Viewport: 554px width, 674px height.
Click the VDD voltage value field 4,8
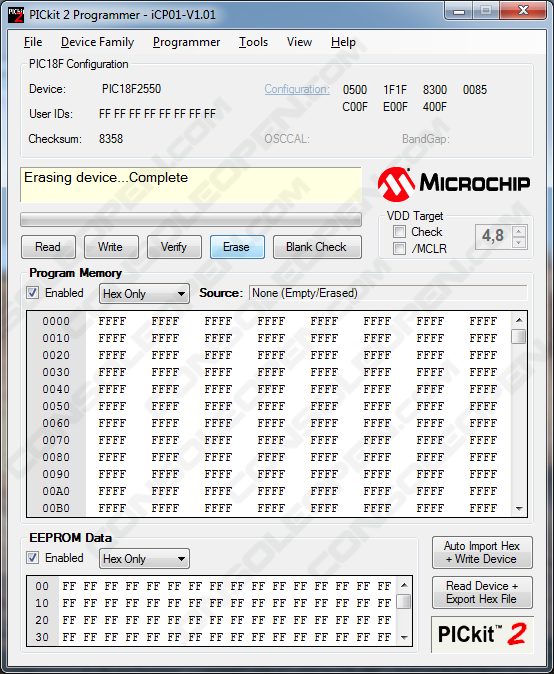pyautogui.click(x=493, y=236)
